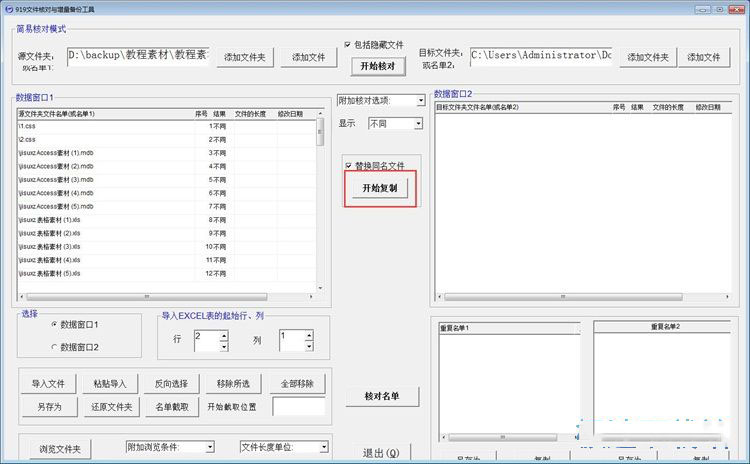Decrease the 行 start row value
This screenshot has width=750, height=464.
223,346
